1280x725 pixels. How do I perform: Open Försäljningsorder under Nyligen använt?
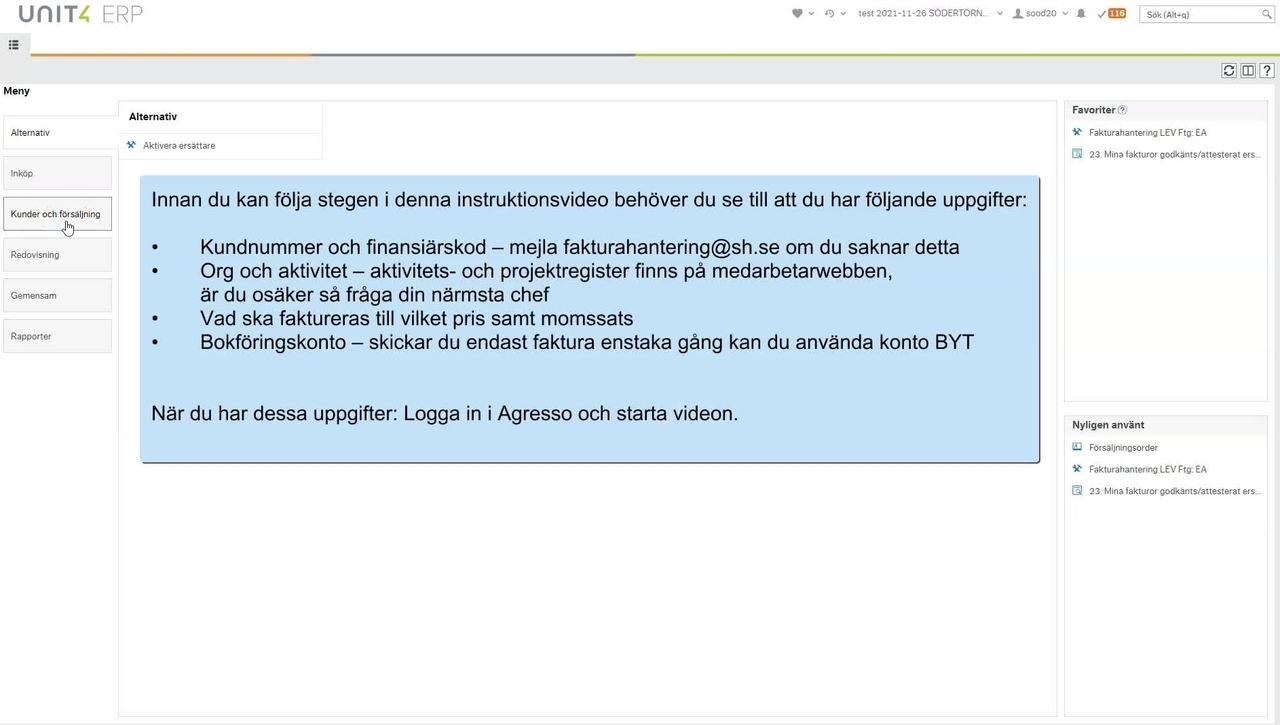pos(1122,448)
